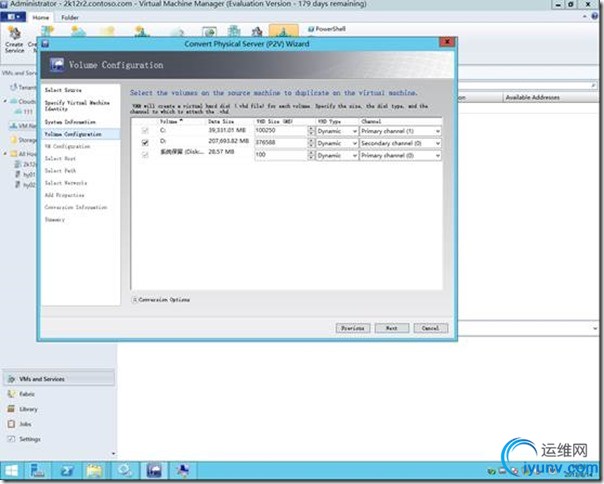Open the help icon in ribbon corner
Image resolution: width=604 pixels, height=484 pixels.
point(595,17)
